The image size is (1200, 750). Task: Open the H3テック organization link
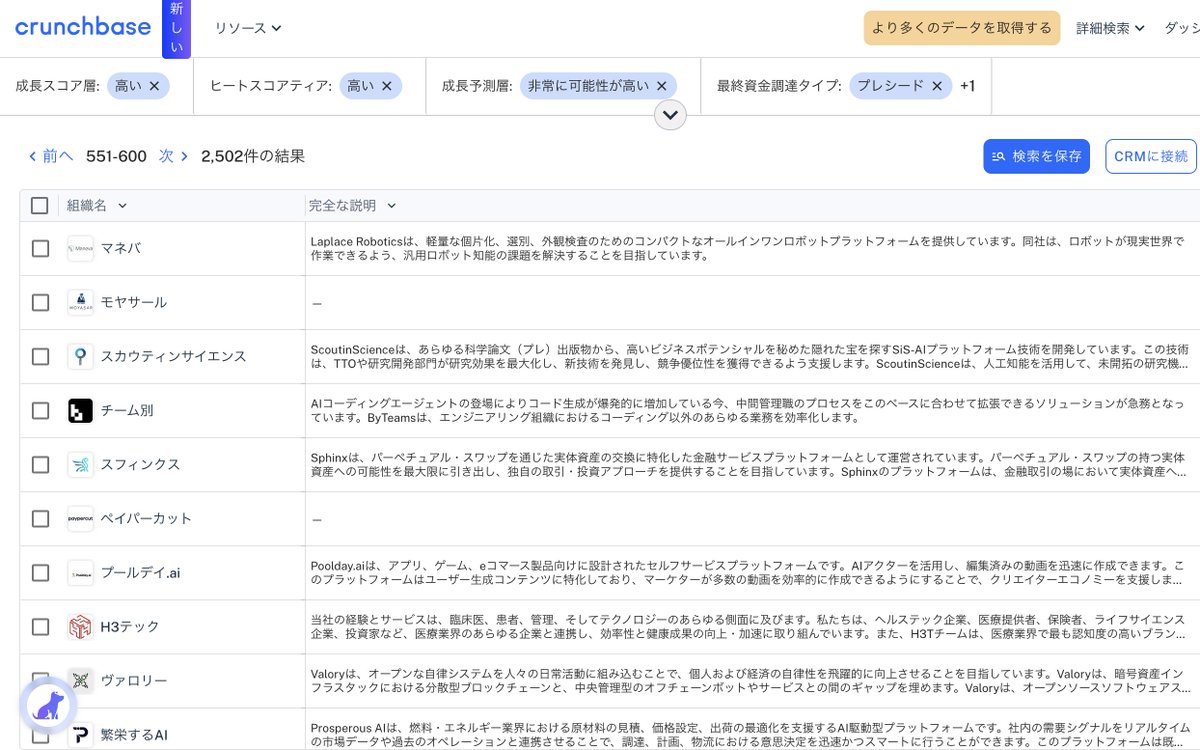click(130, 626)
